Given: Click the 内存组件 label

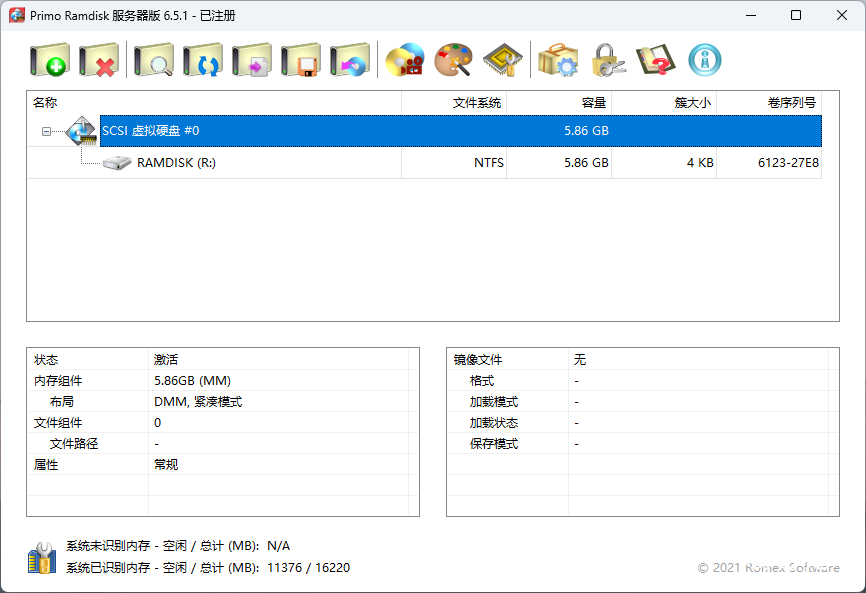Looking at the screenshot, I should point(58,381).
